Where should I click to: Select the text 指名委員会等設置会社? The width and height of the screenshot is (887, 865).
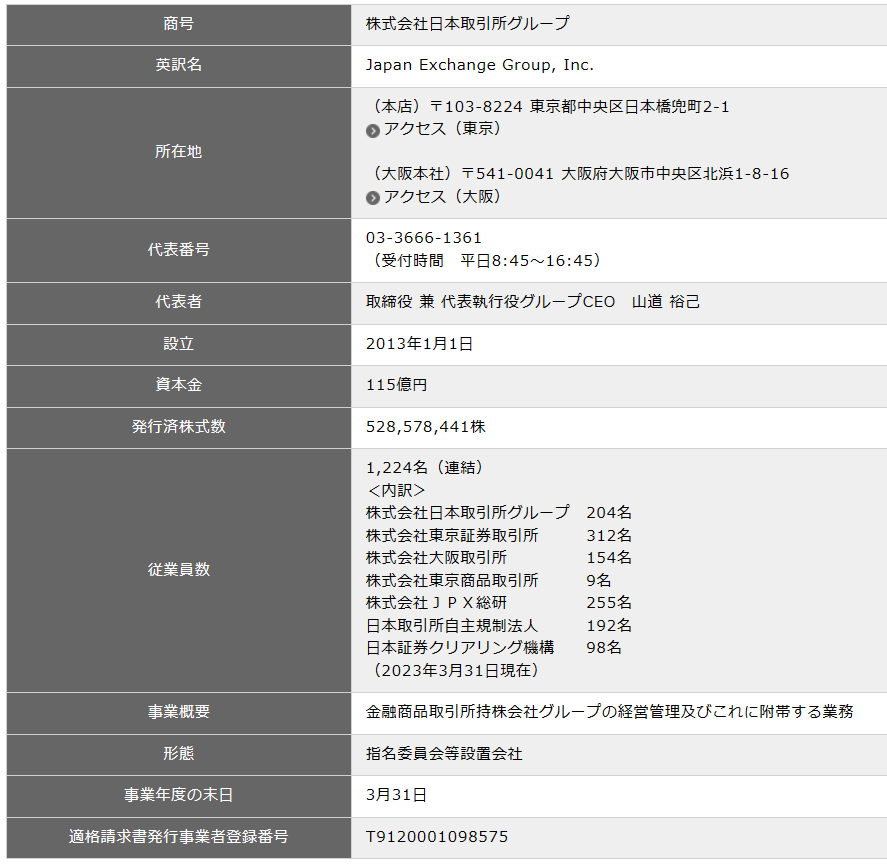tap(444, 754)
